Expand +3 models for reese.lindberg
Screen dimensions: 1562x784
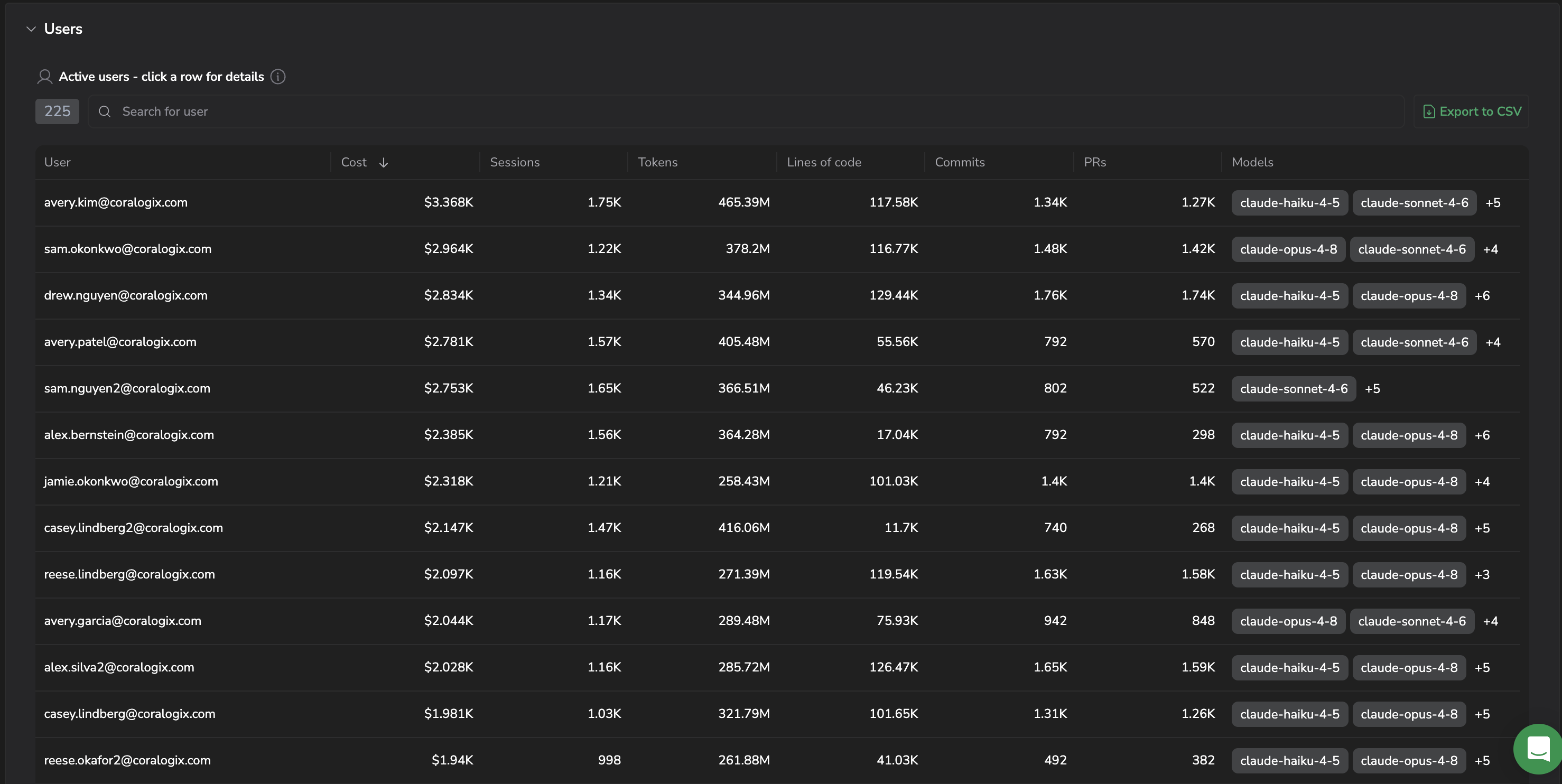click(x=1482, y=575)
